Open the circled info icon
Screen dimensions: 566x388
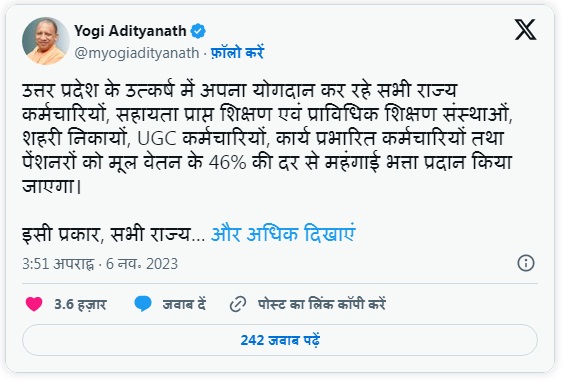tap(526, 263)
